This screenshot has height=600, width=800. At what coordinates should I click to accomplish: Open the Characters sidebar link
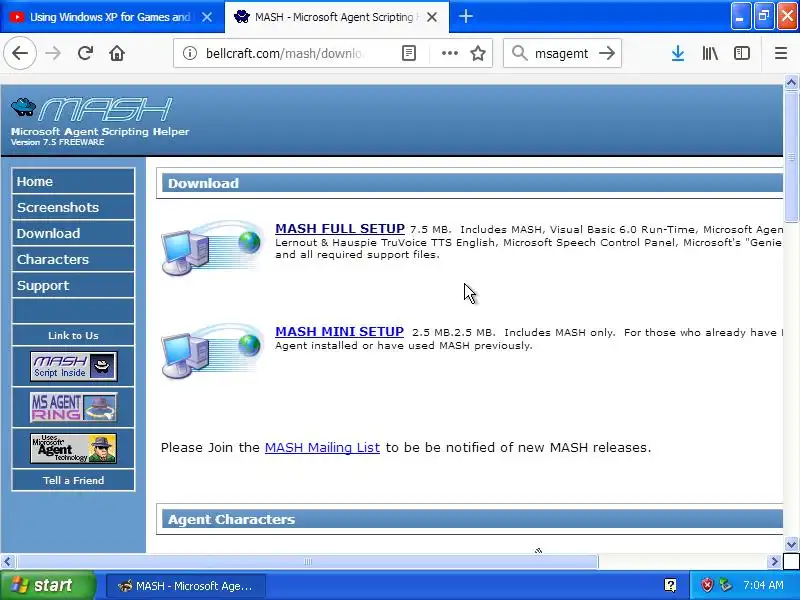[73, 259]
